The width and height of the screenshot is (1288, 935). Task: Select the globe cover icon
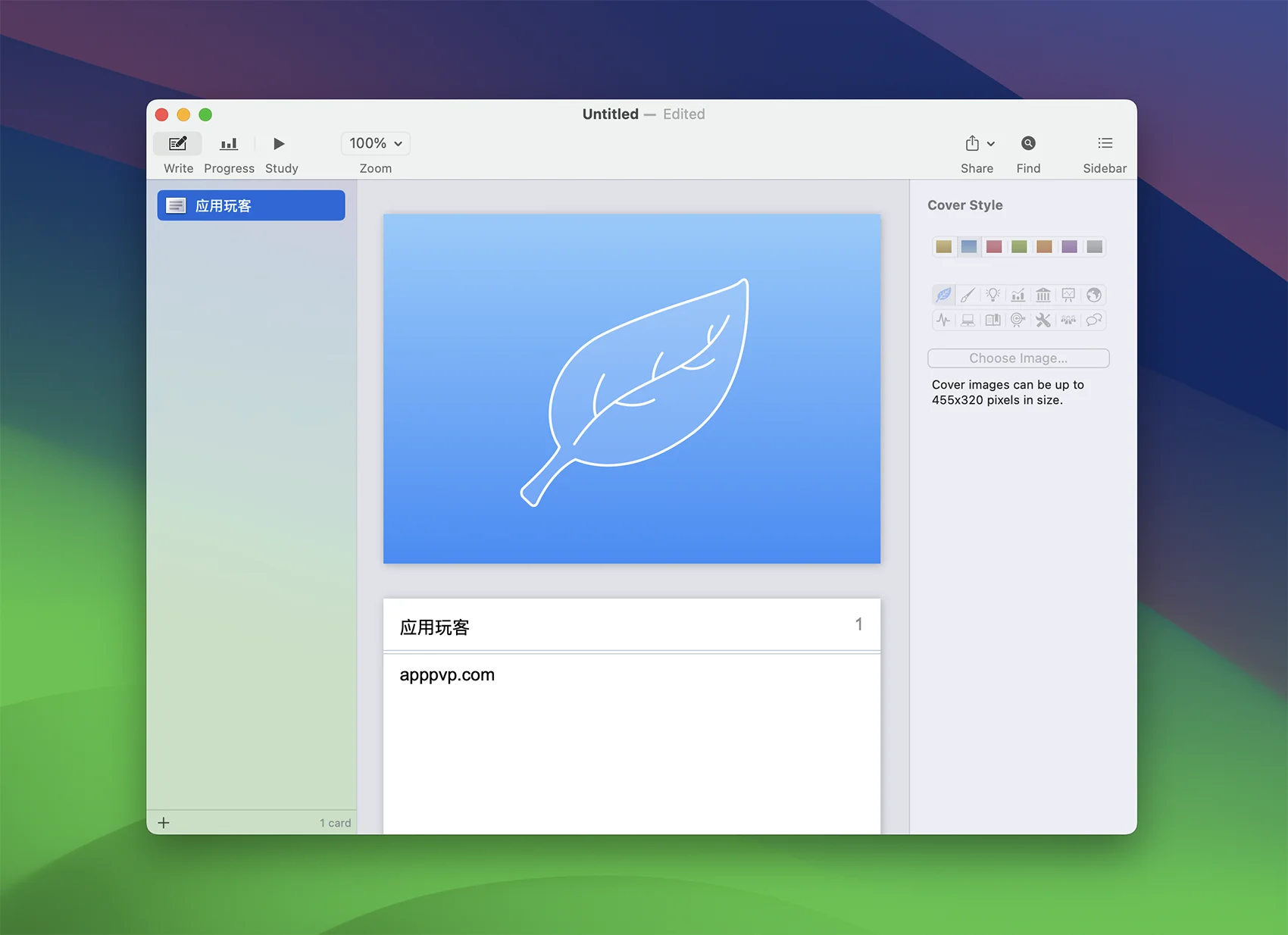[1093, 295]
